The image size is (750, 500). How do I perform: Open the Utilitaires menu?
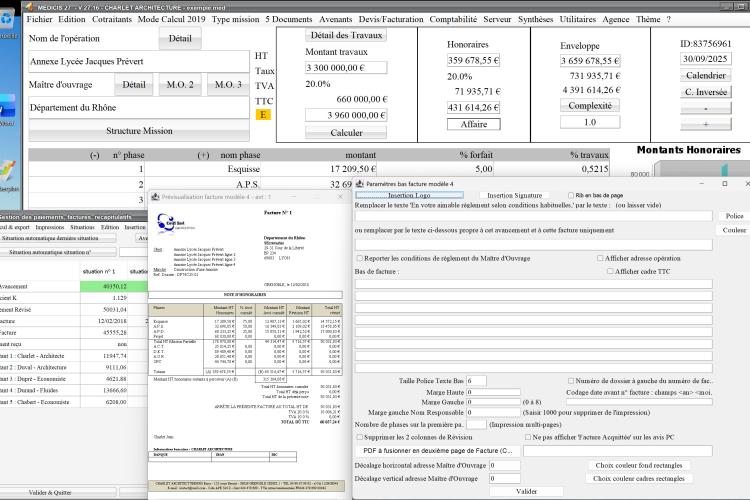pos(578,20)
